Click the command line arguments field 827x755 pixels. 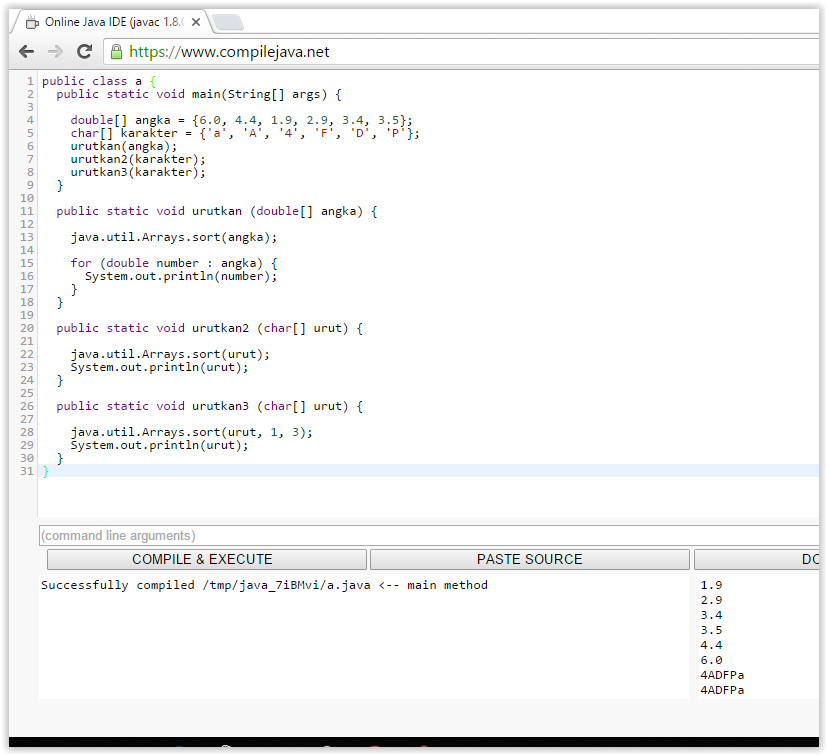[x=429, y=536]
